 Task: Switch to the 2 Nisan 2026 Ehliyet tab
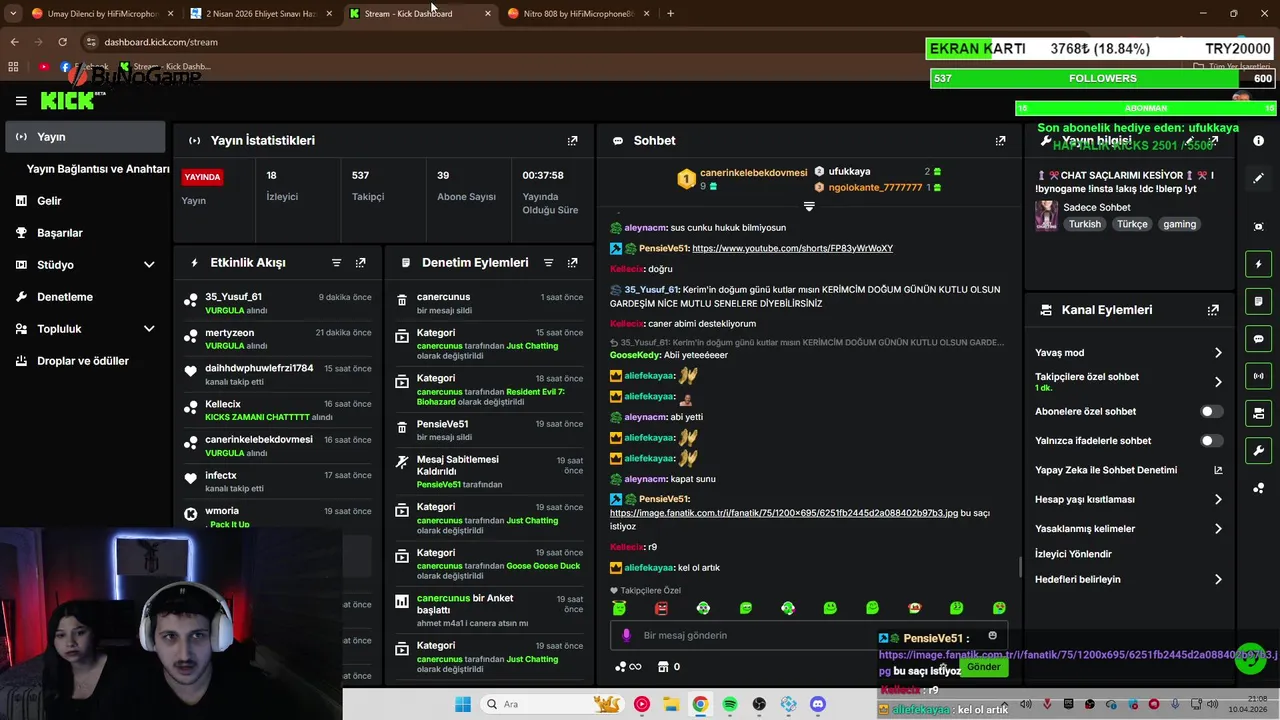tap(263, 13)
